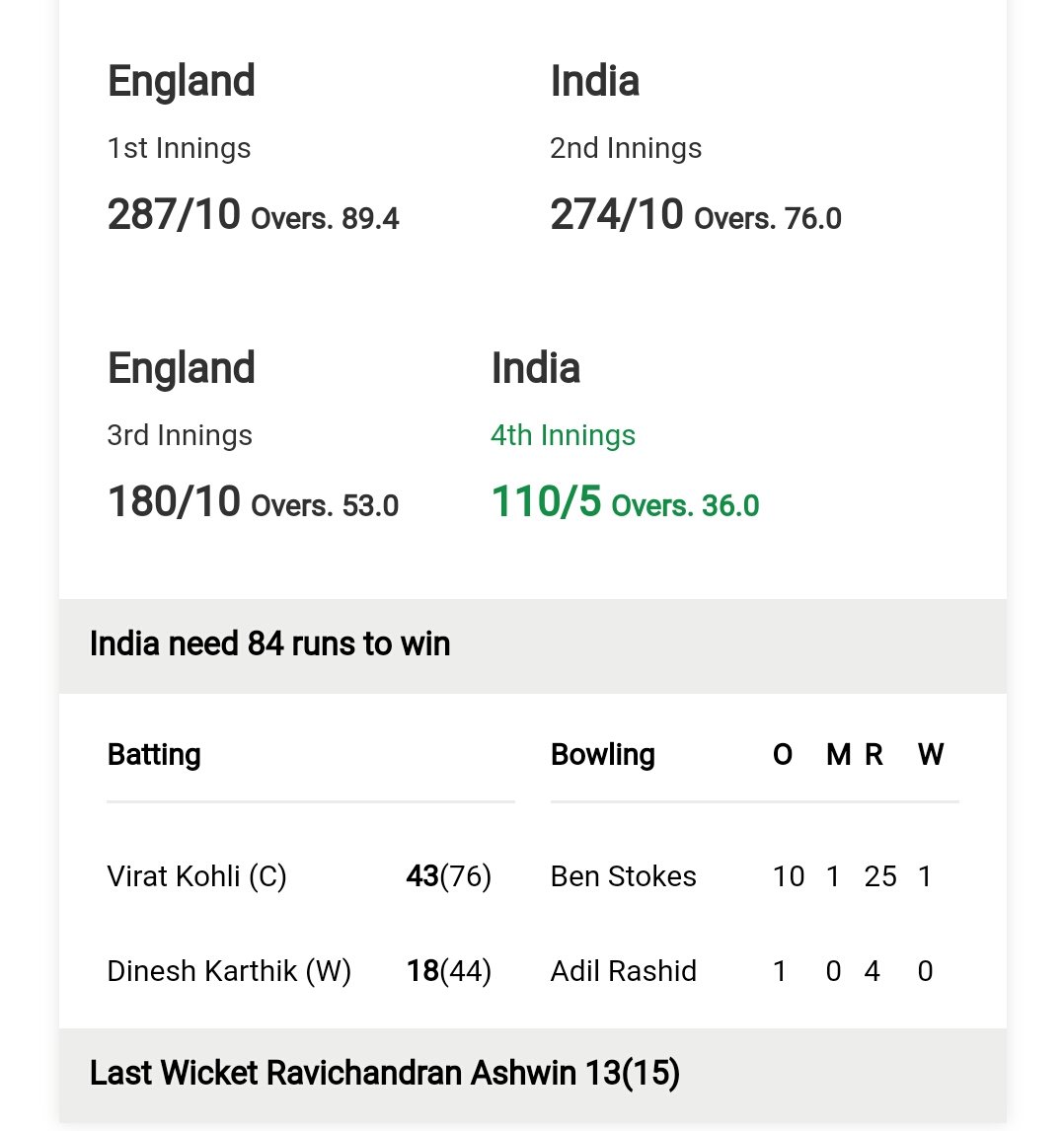1064x1131 pixels.
Task: Open Ben Stokes bowler entry
Action: point(623,876)
